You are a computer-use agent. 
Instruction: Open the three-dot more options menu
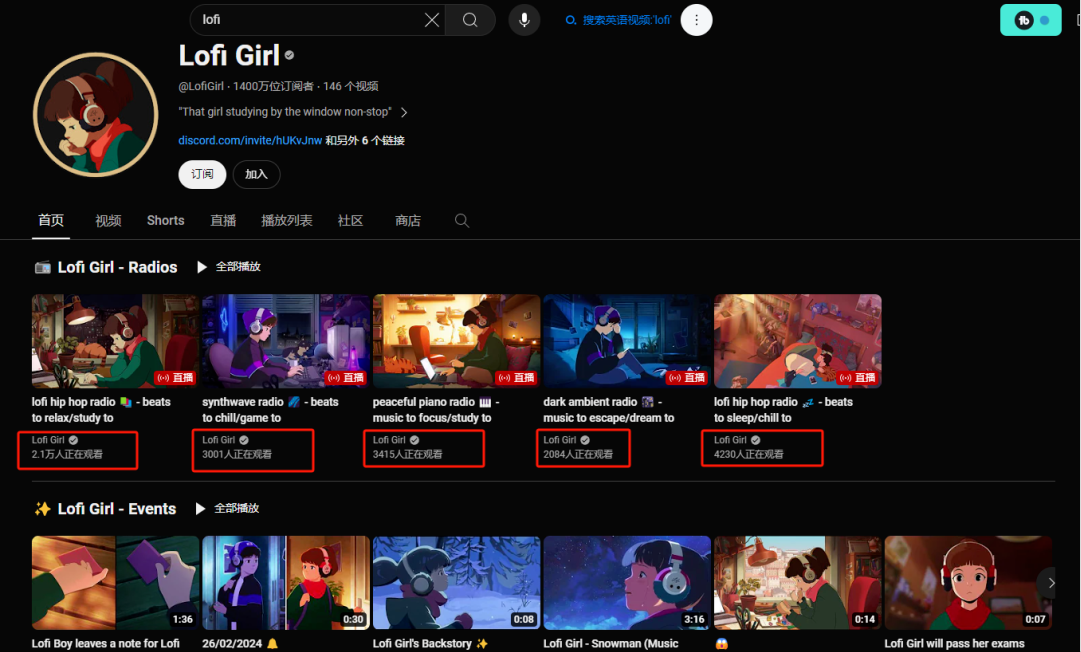pos(697,20)
